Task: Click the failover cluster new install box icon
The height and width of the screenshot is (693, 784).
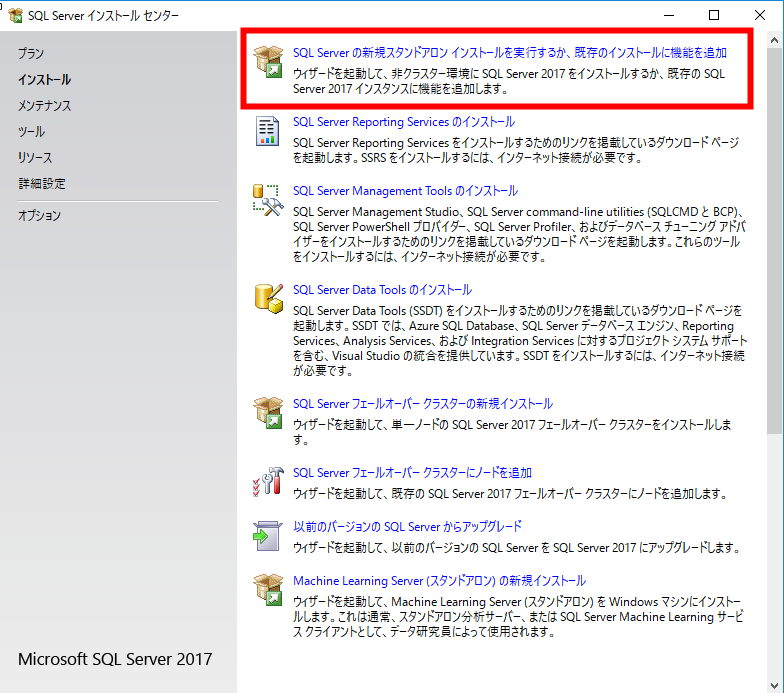Action: (268, 412)
